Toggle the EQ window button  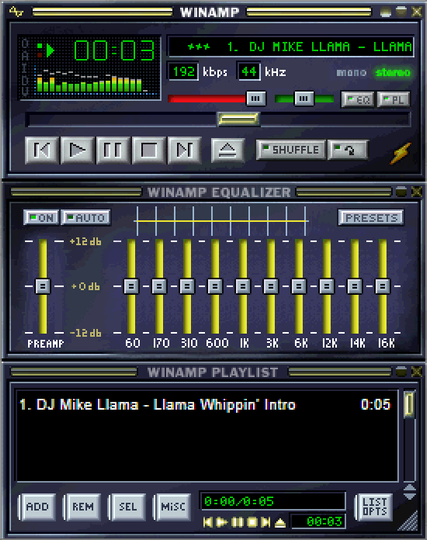click(x=357, y=100)
